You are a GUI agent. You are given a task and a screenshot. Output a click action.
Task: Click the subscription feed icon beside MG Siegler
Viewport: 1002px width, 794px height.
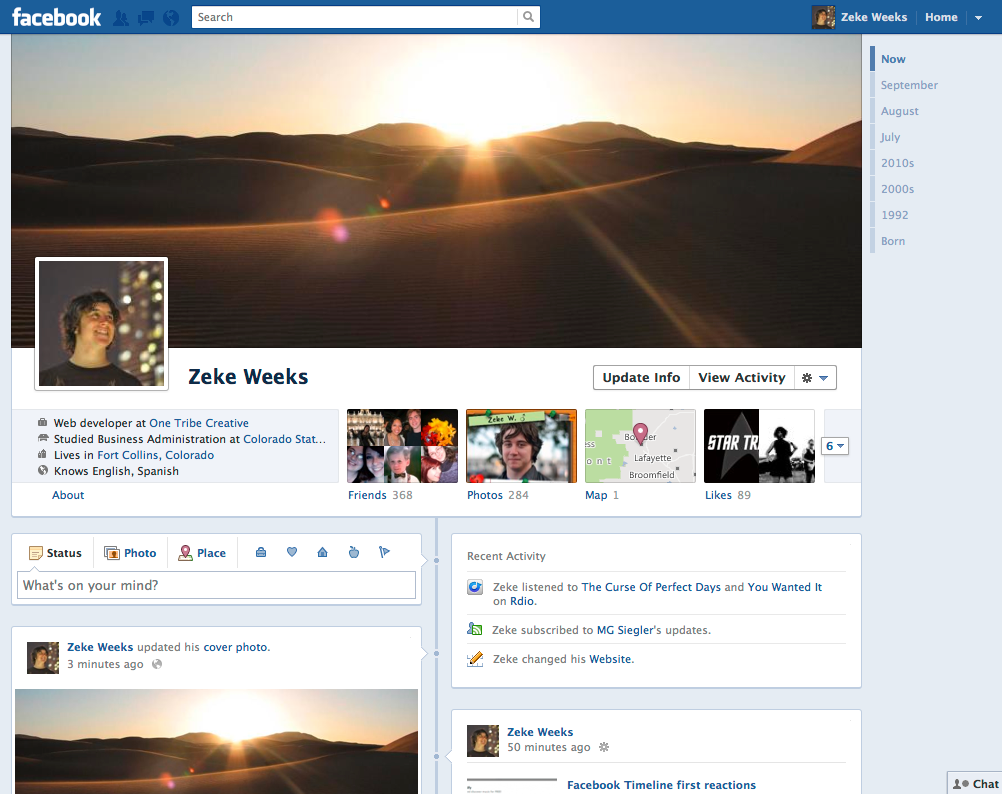475,629
